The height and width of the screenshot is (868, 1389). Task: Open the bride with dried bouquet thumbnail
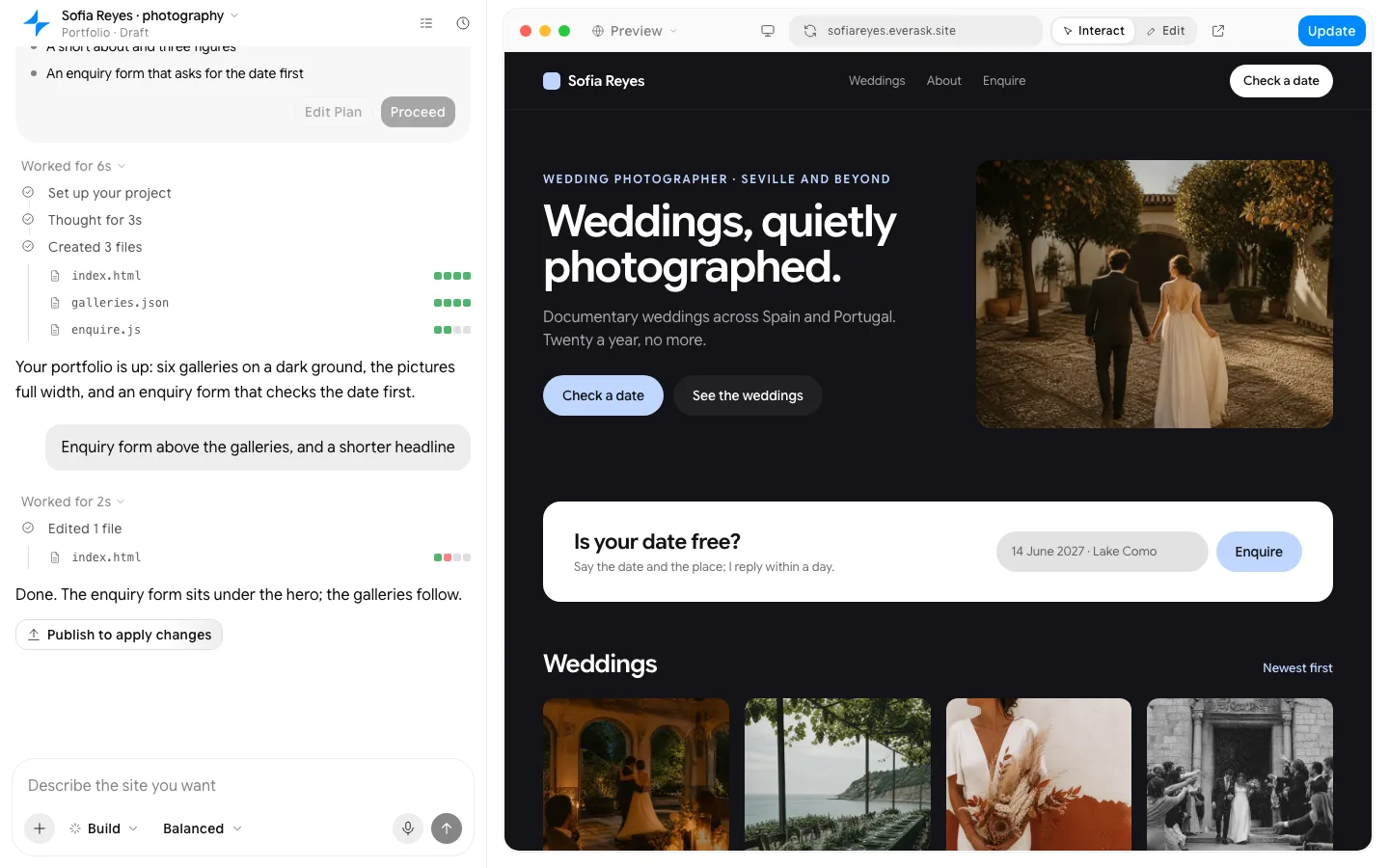[x=1039, y=774]
